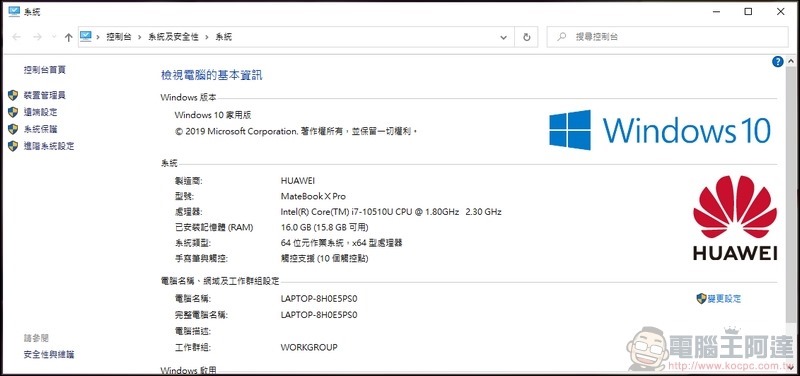This screenshot has width=800, height=376.
Task: Click the search magnifier icon
Action: [562, 37]
